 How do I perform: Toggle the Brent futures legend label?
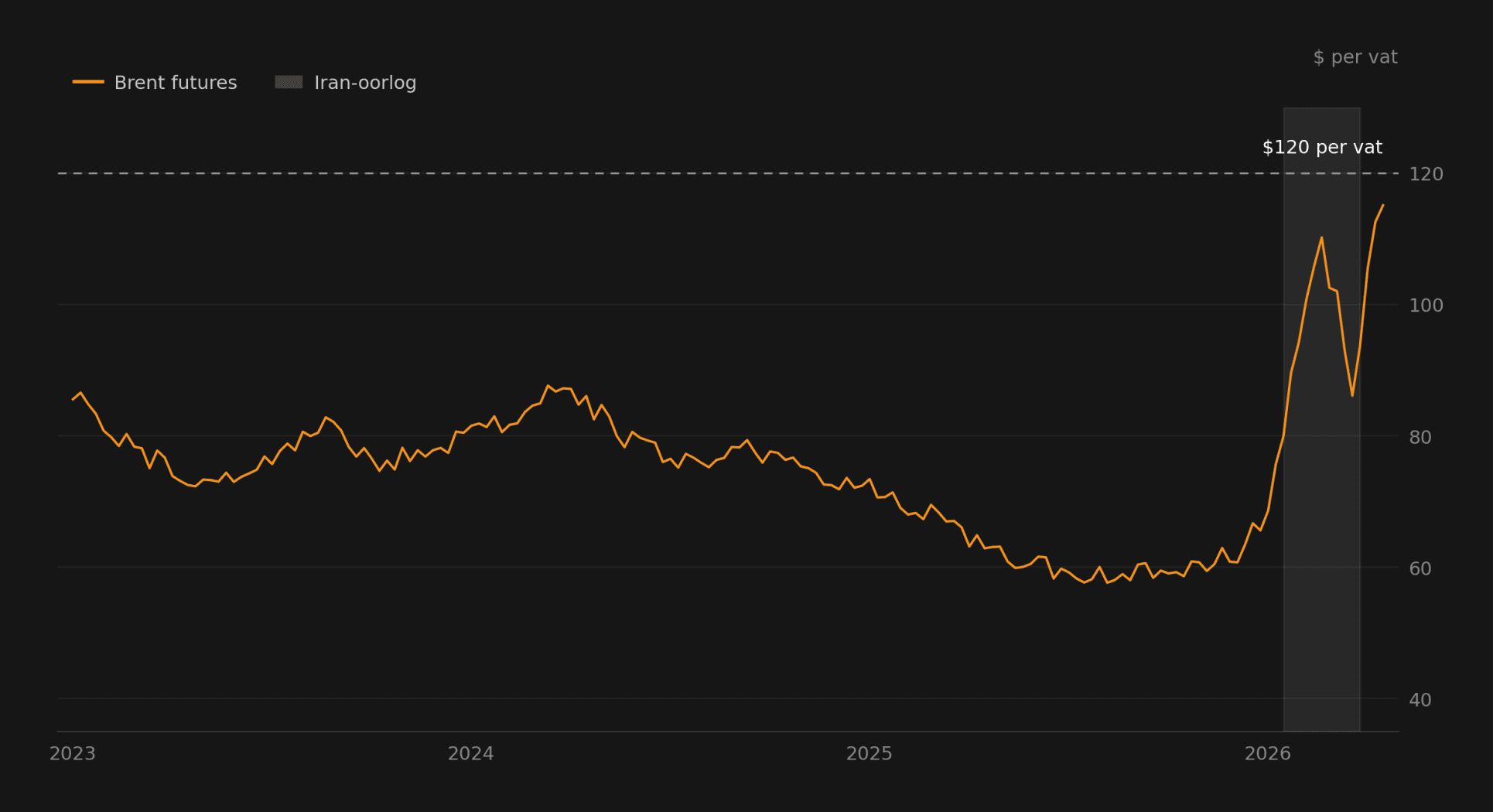(x=176, y=83)
